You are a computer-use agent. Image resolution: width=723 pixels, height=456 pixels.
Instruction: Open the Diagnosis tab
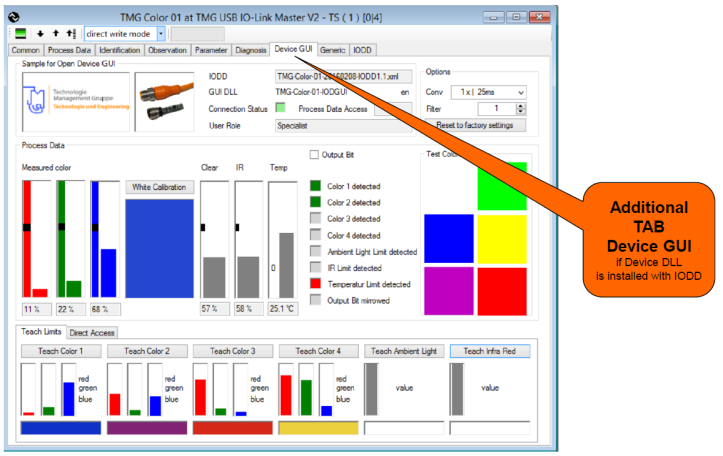[251, 50]
